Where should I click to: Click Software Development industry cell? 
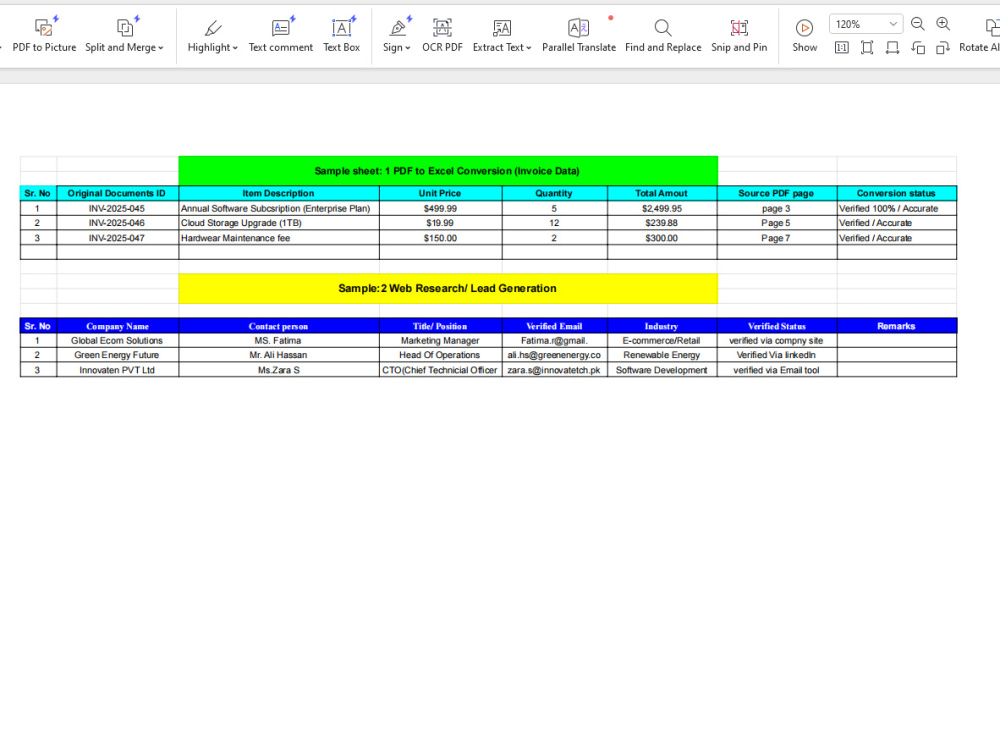(662, 370)
